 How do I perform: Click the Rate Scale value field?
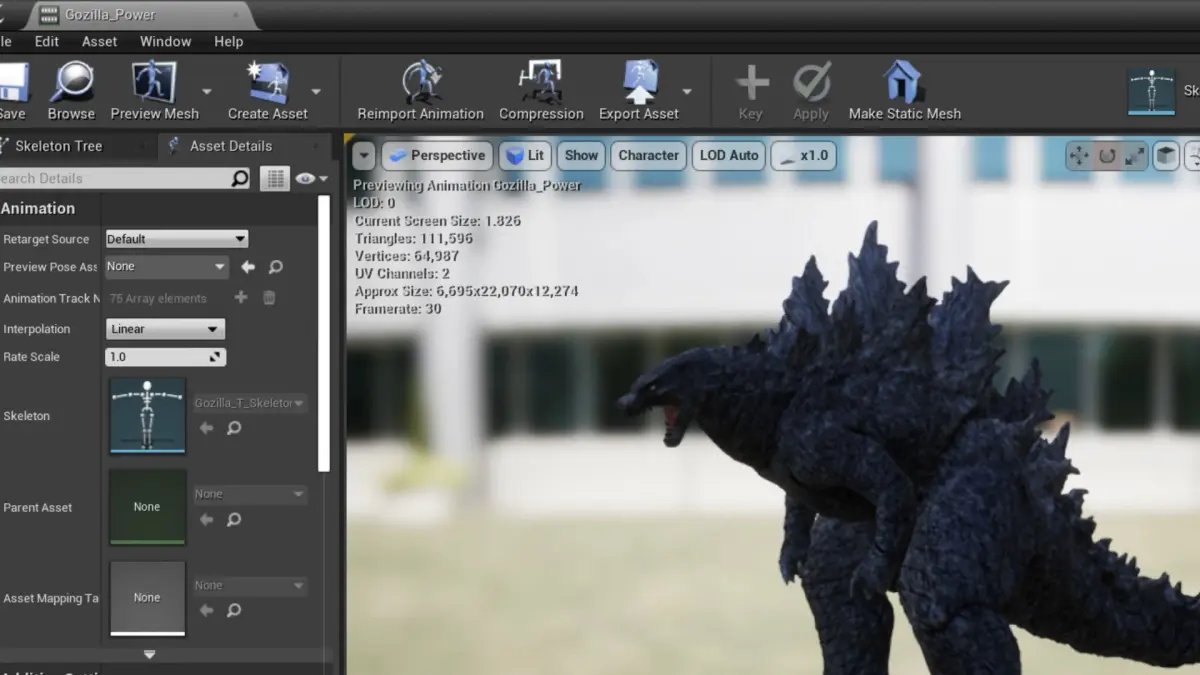tap(165, 357)
